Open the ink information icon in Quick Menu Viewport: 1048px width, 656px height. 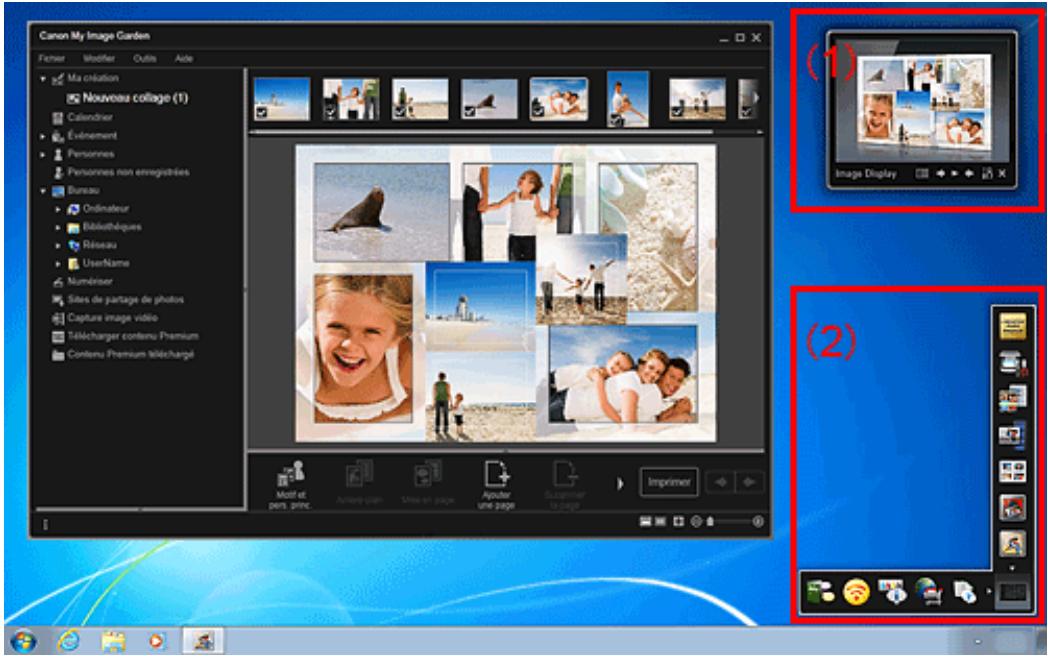pyautogui.click(x=892, y=592)
